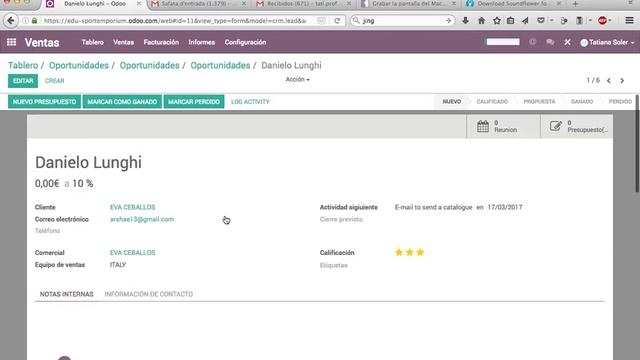This screenshot has width=640, height=360.
Task: Set the rating to two stars
Action: coord(409,252)
